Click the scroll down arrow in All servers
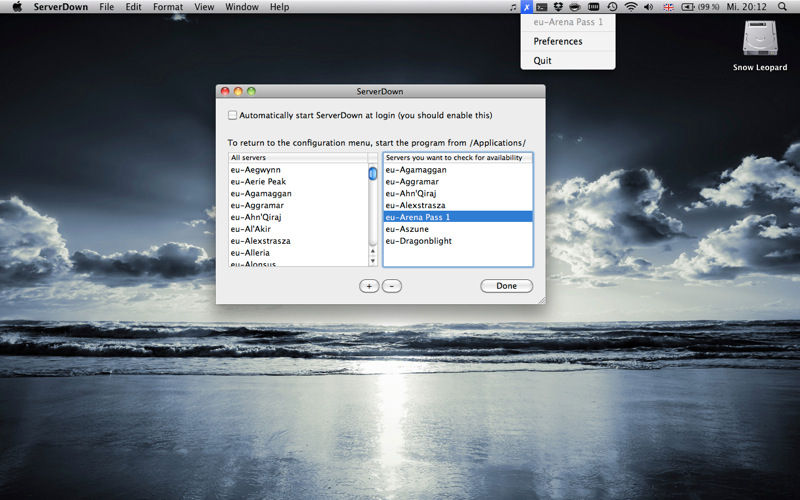Screen dimensions: 800x500 pos(372,261)
